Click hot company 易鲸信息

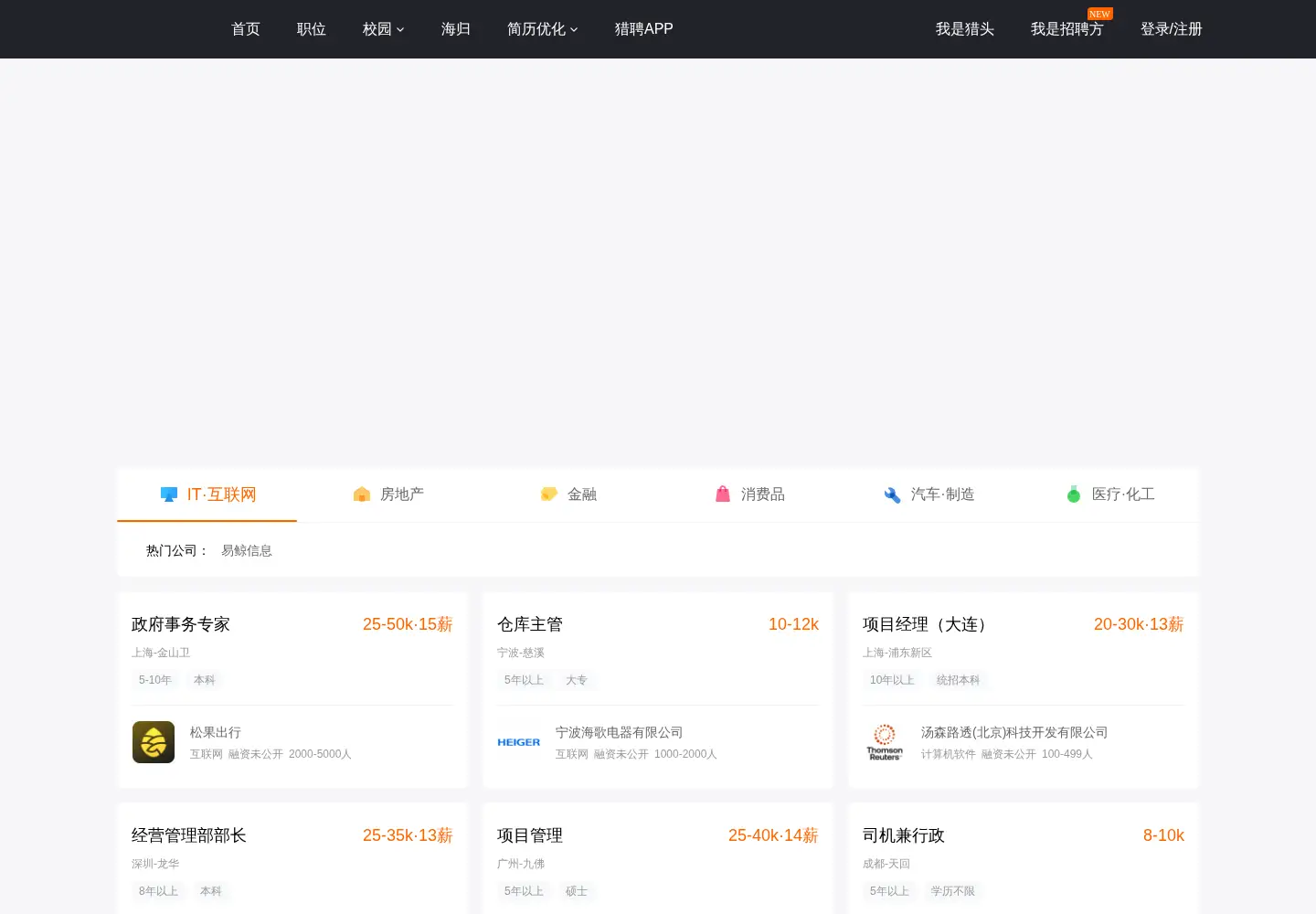247,550
